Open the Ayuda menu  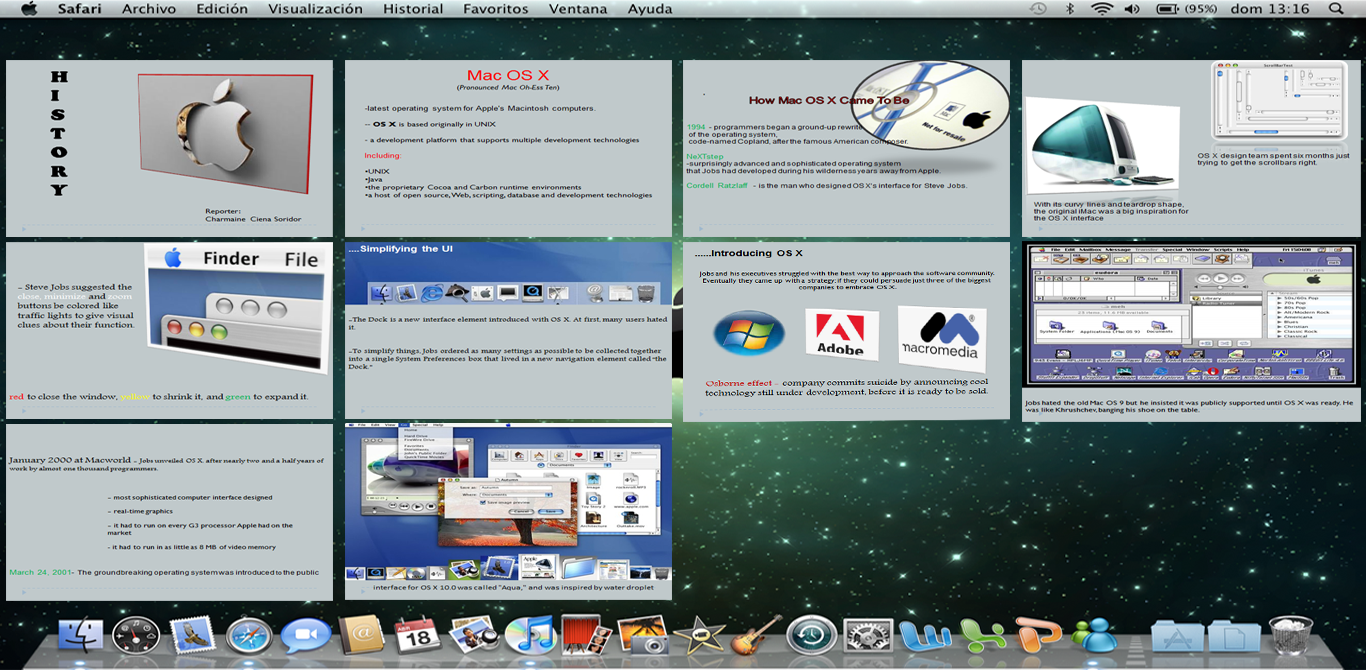pos(650,9)
